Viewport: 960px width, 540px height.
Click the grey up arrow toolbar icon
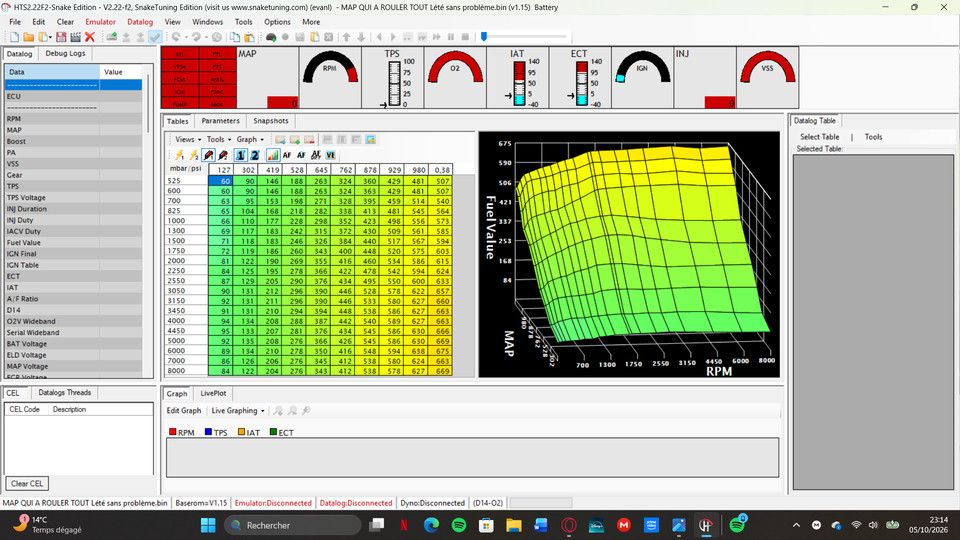pyautogui.click(x=347, y=37)
